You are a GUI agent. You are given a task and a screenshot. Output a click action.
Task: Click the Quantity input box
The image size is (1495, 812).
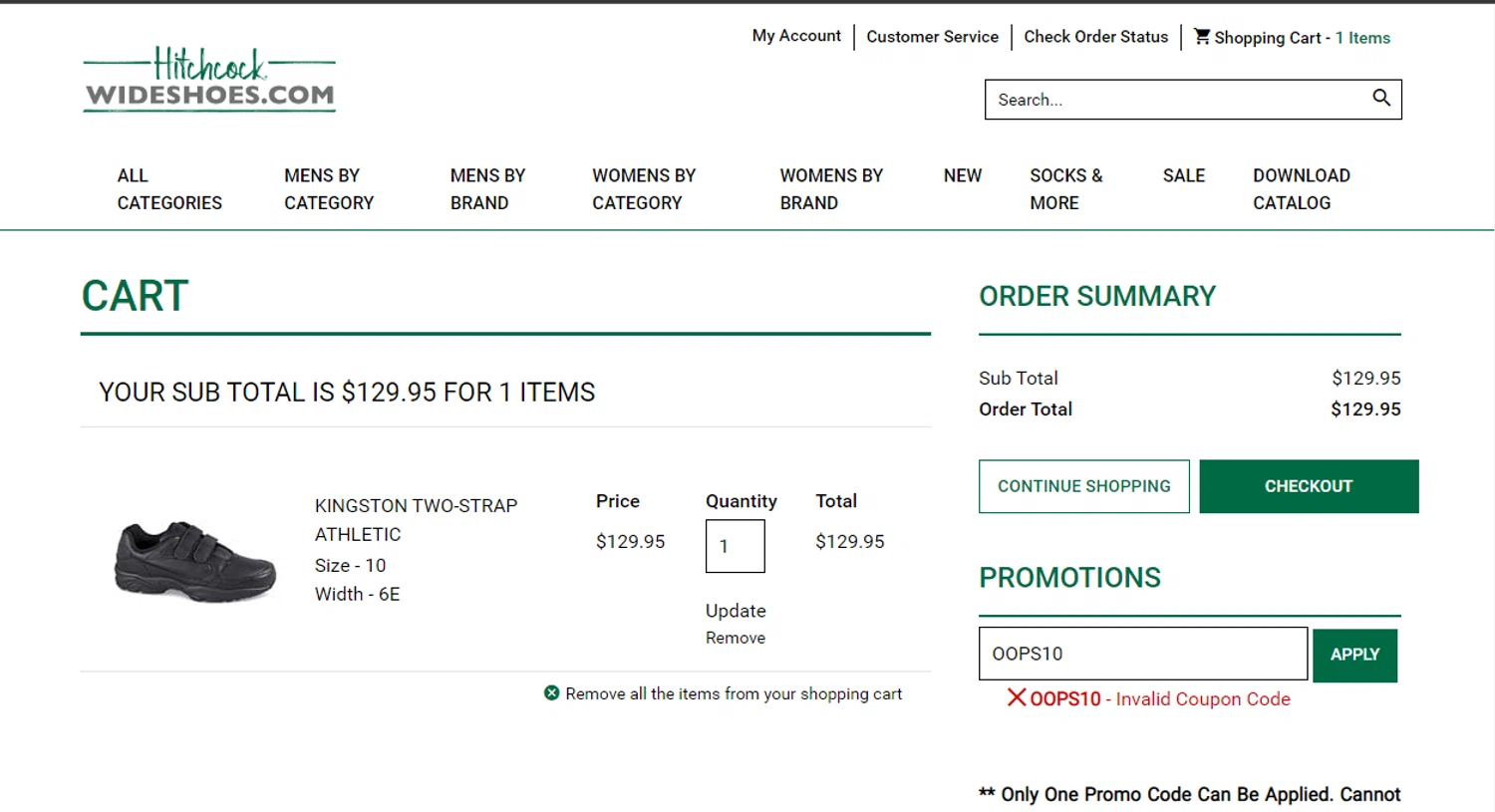click(736, 546)
